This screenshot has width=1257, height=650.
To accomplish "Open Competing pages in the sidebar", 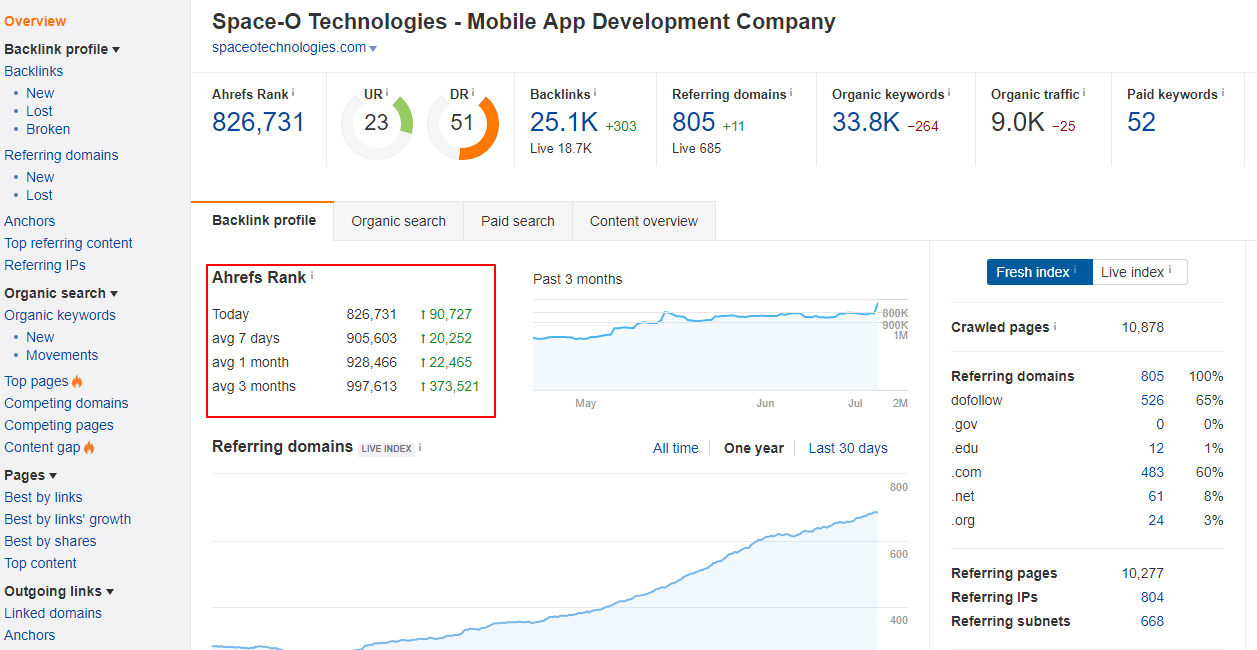I will 59,425.
